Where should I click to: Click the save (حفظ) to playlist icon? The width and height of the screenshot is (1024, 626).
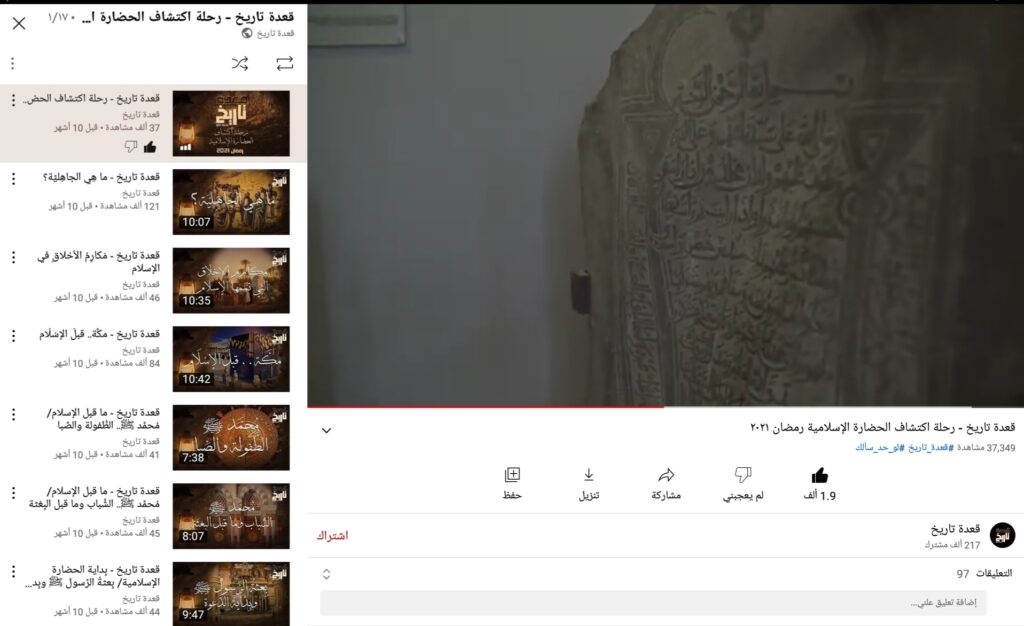[x=512, y=475]
